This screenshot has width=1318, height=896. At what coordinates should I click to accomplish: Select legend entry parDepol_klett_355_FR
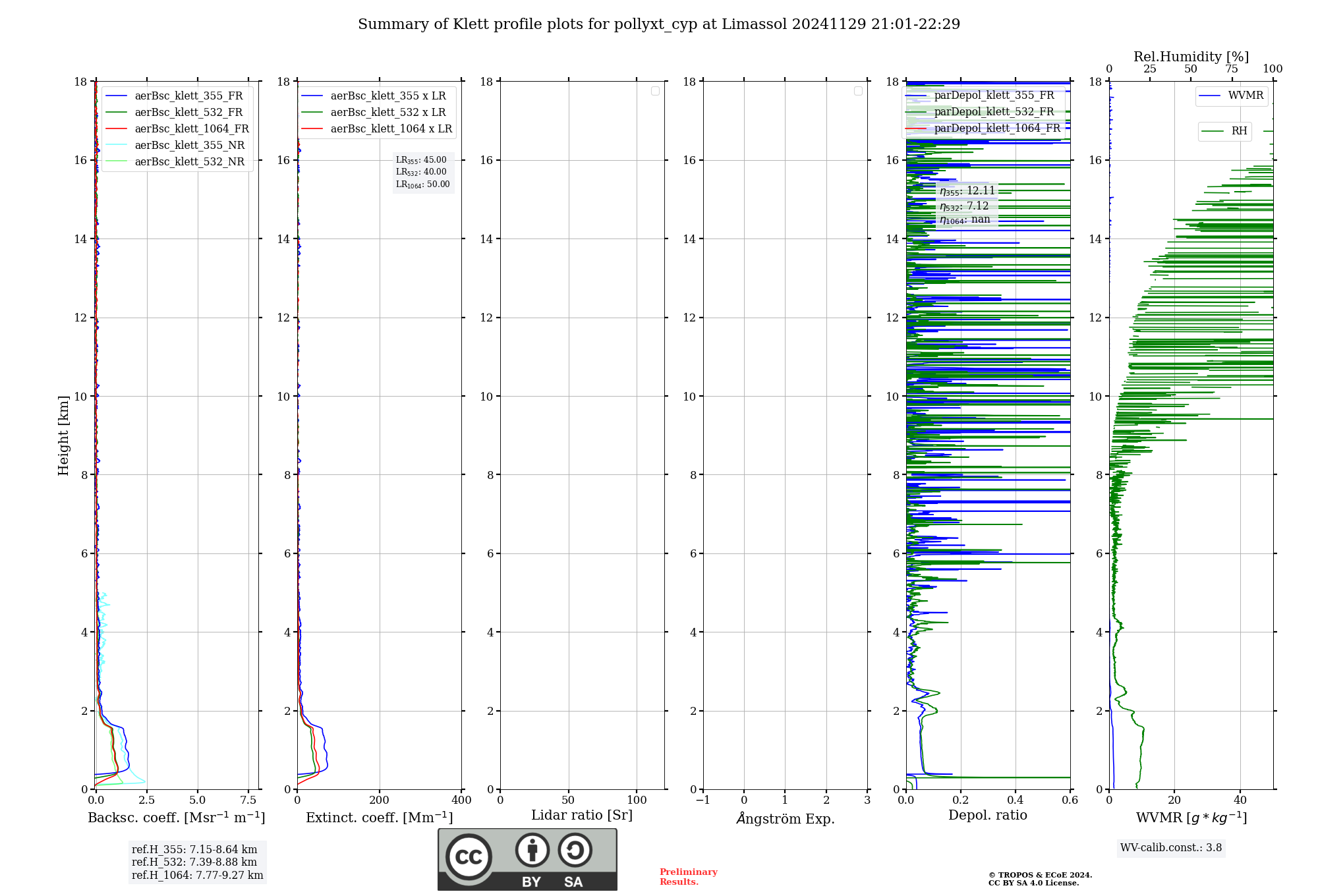click(981, 95)
